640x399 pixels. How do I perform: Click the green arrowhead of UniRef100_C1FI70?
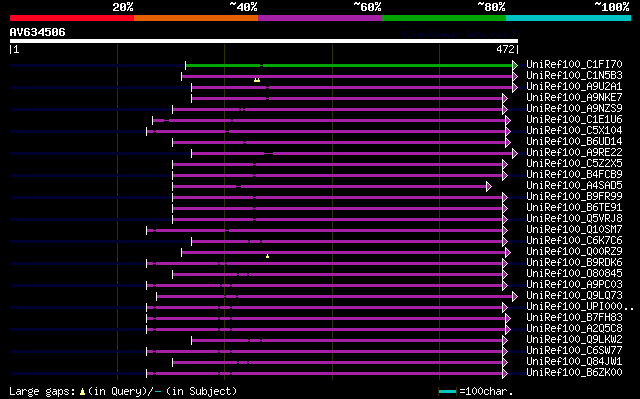point(515,65)
